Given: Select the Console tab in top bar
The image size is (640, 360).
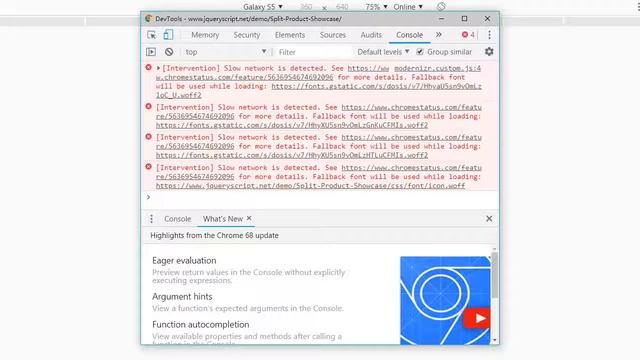Looking at the screenshot, I should (409, 35).
